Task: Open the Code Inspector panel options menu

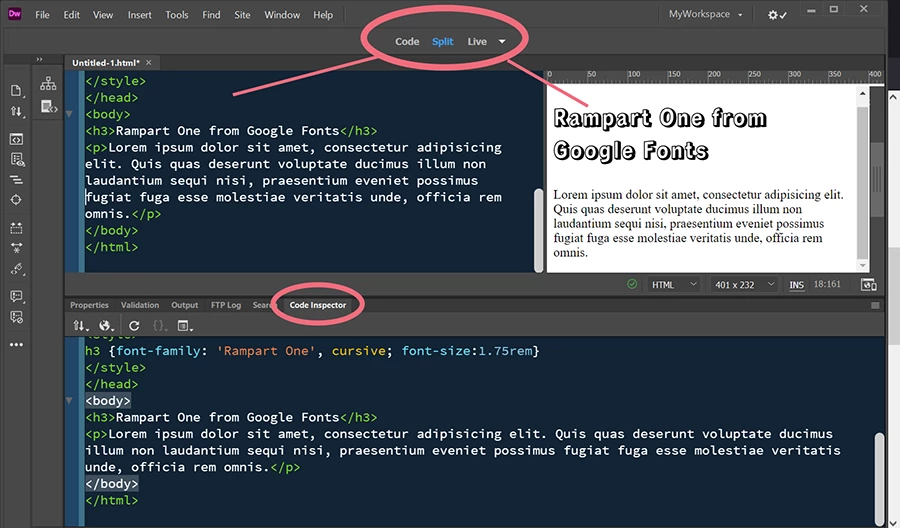Action: (875, 305)
